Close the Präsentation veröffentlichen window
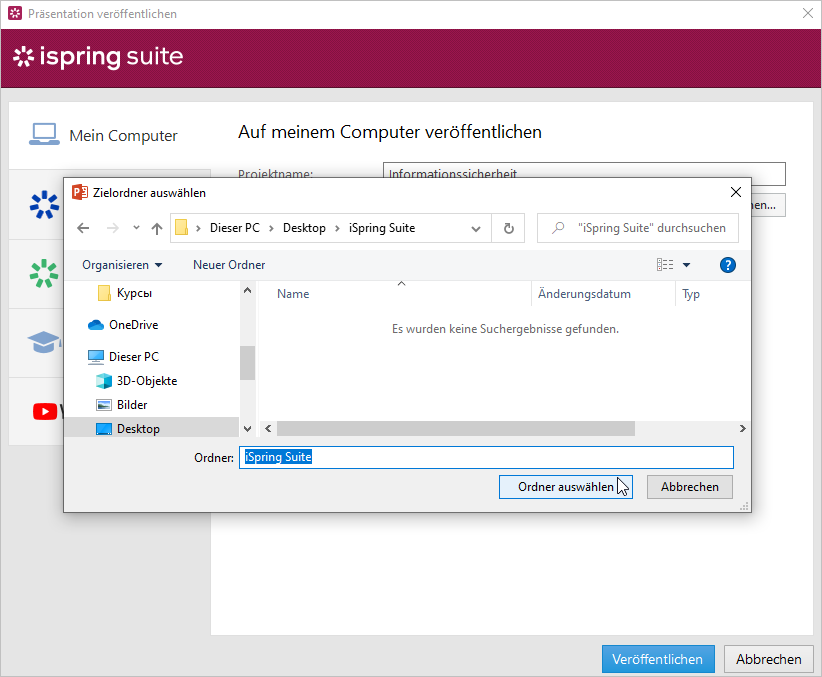This screenshot has height=677, width=822. pos(808,14)
